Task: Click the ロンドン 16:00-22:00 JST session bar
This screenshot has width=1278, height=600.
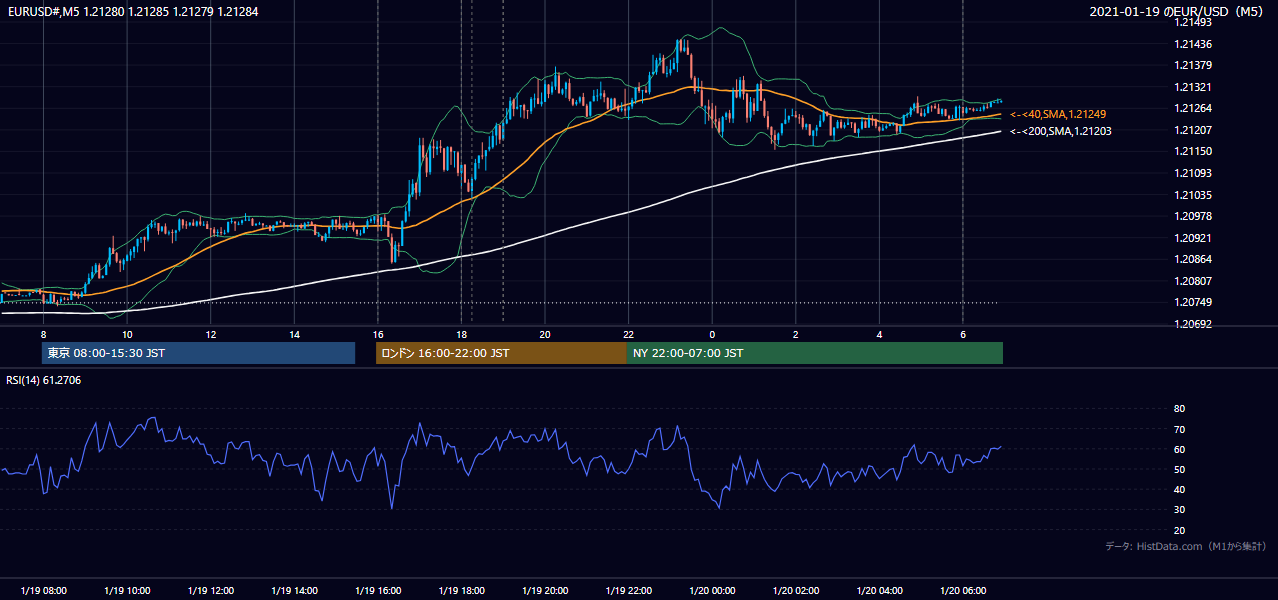Action: 501,353
